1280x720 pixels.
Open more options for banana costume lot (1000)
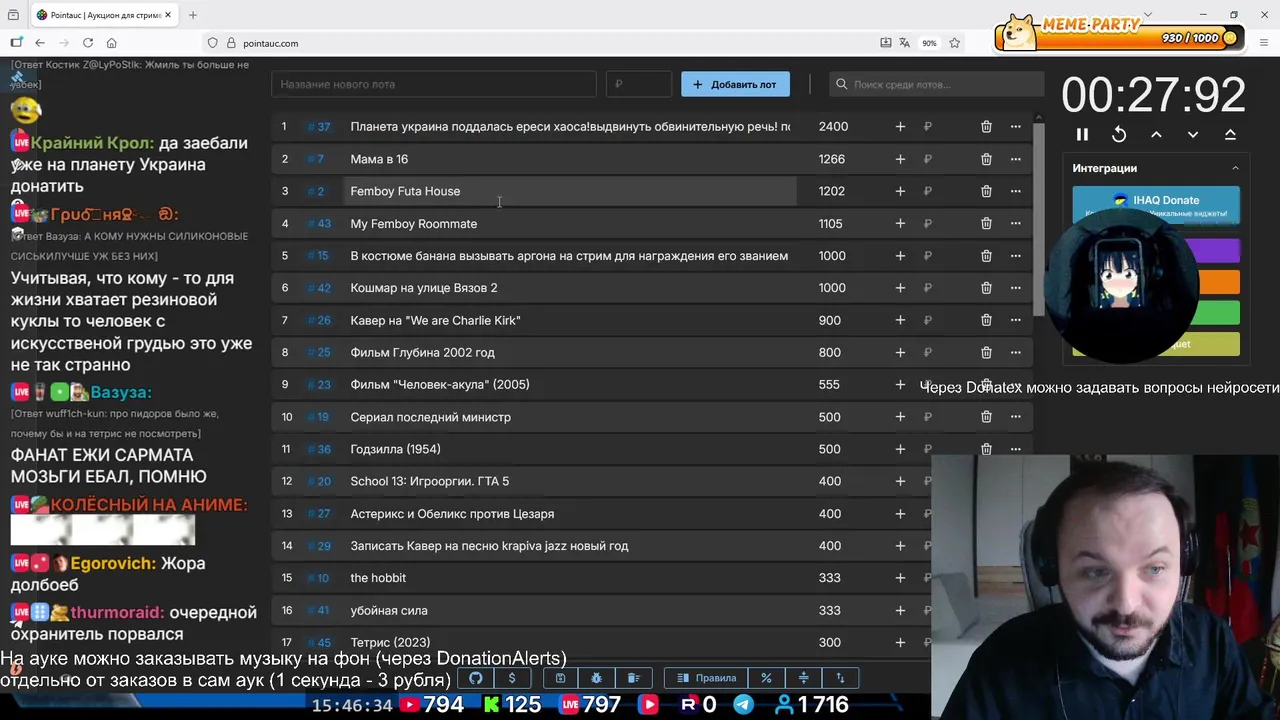tap(1015, 255)
